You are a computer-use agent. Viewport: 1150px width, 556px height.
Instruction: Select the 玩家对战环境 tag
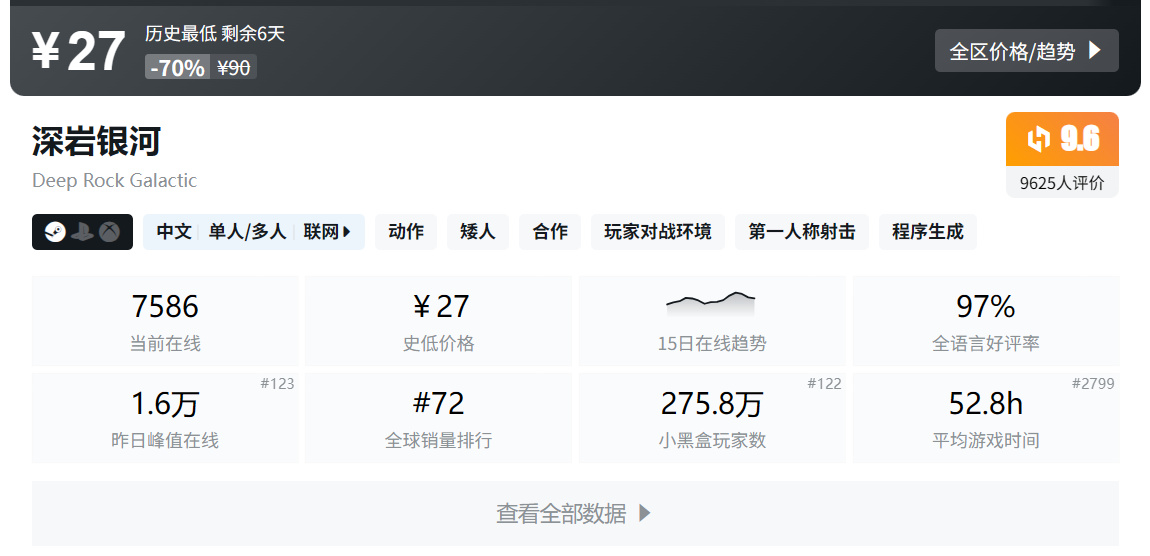tap(658, 232)
